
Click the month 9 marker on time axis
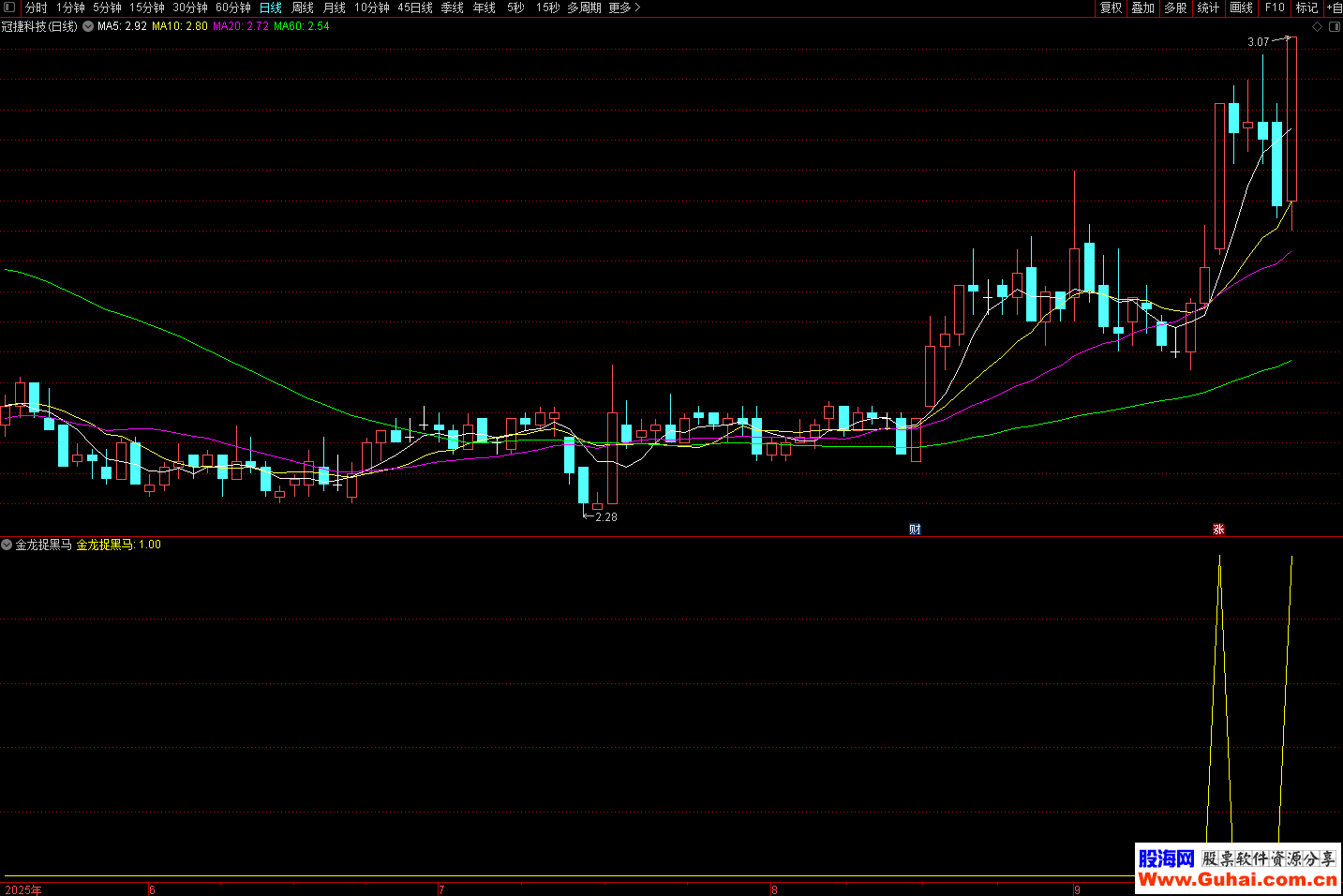(1077, 889)
